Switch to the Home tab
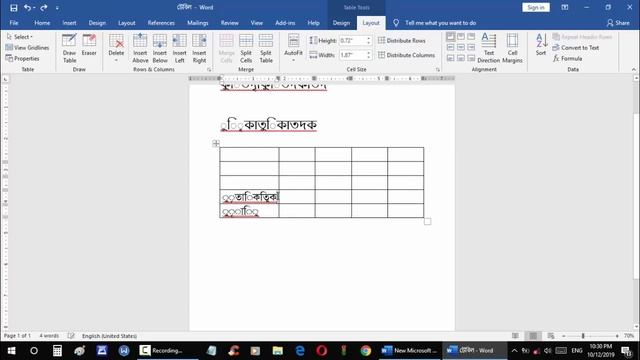This screenshot has height=360, width=640. click(x=42, y=23)
